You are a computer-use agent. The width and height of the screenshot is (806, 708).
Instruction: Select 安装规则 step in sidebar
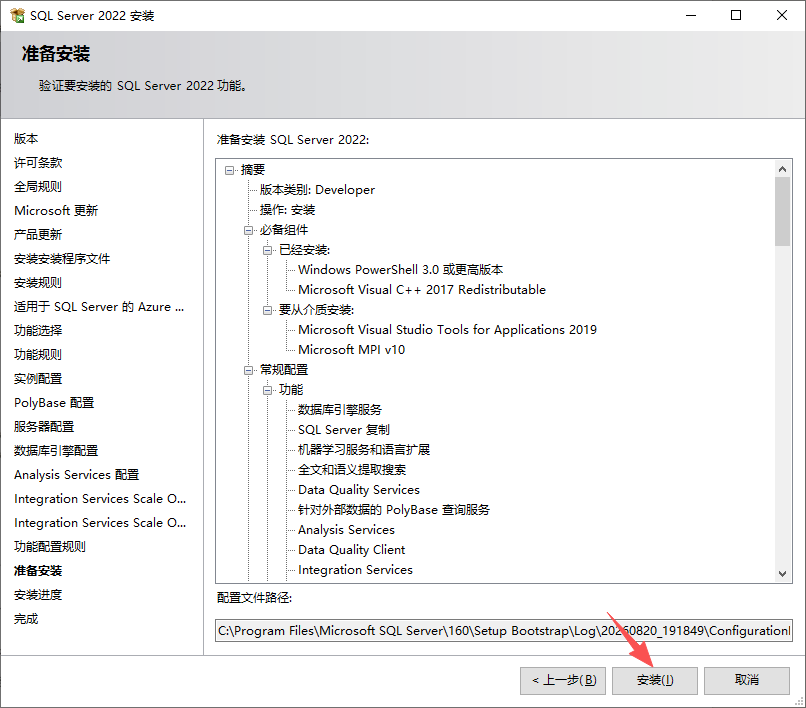[x=38, y=282]
